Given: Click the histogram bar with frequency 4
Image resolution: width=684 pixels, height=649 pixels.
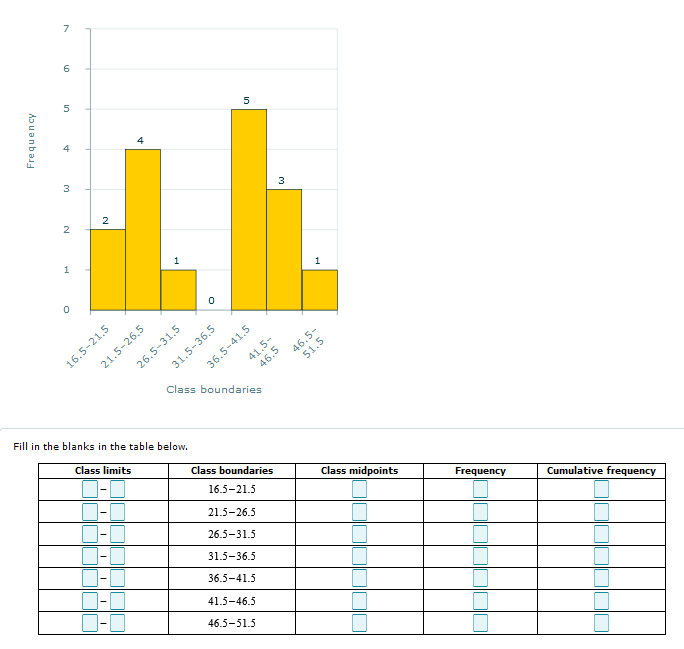Looking at the screenshot, I should (143, 230).
